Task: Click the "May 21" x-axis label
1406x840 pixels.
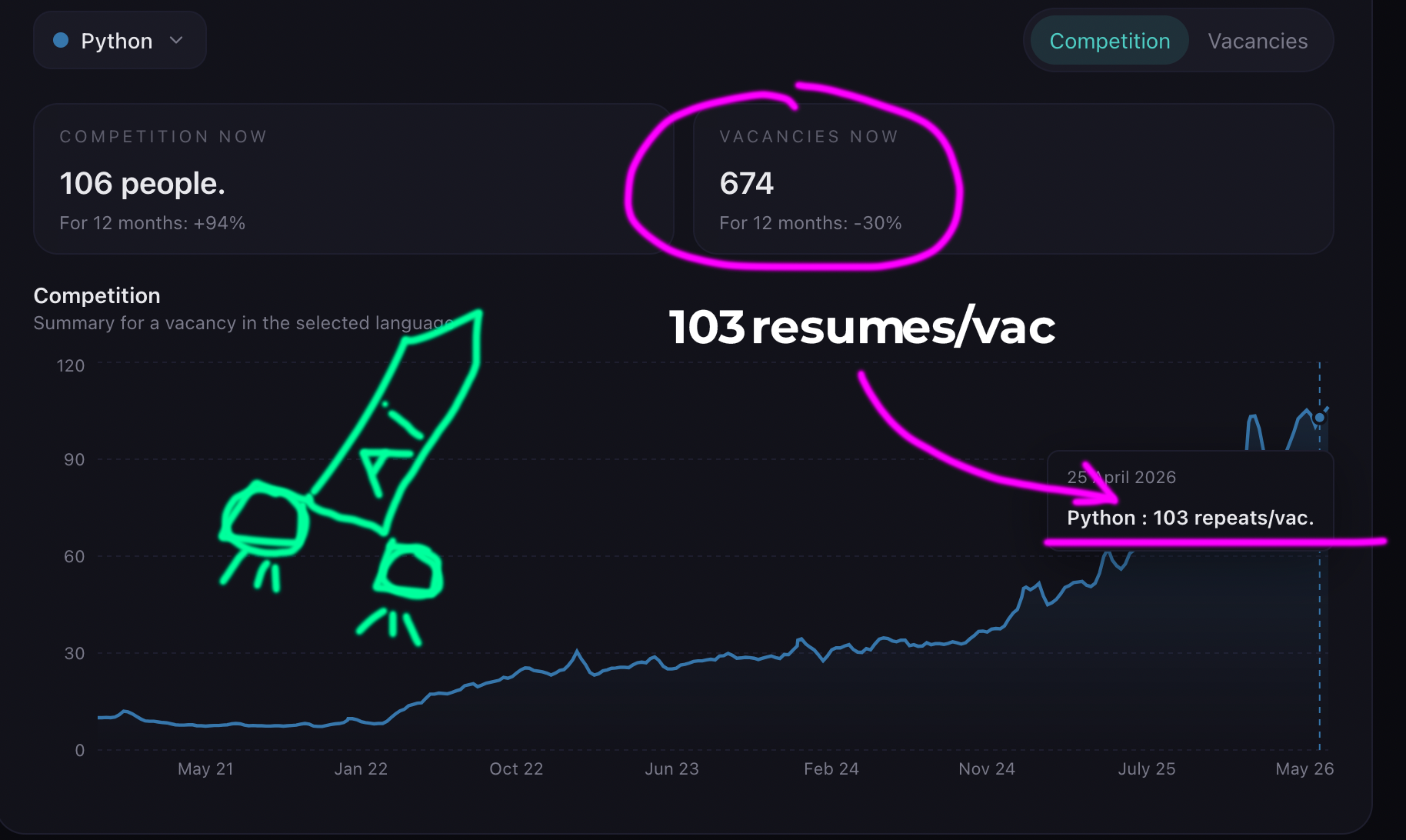Action: click(x=205, y=768)
